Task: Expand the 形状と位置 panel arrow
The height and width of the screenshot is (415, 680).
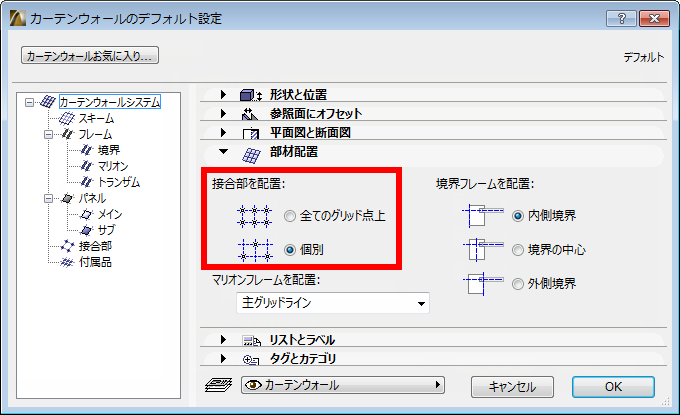Action: (223, 95)
